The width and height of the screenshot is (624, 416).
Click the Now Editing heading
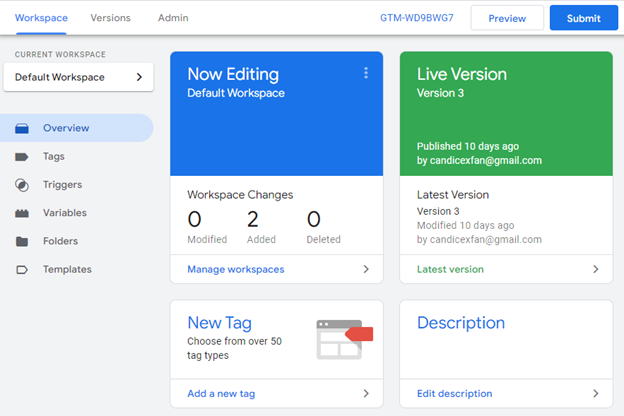coord(233,74)
